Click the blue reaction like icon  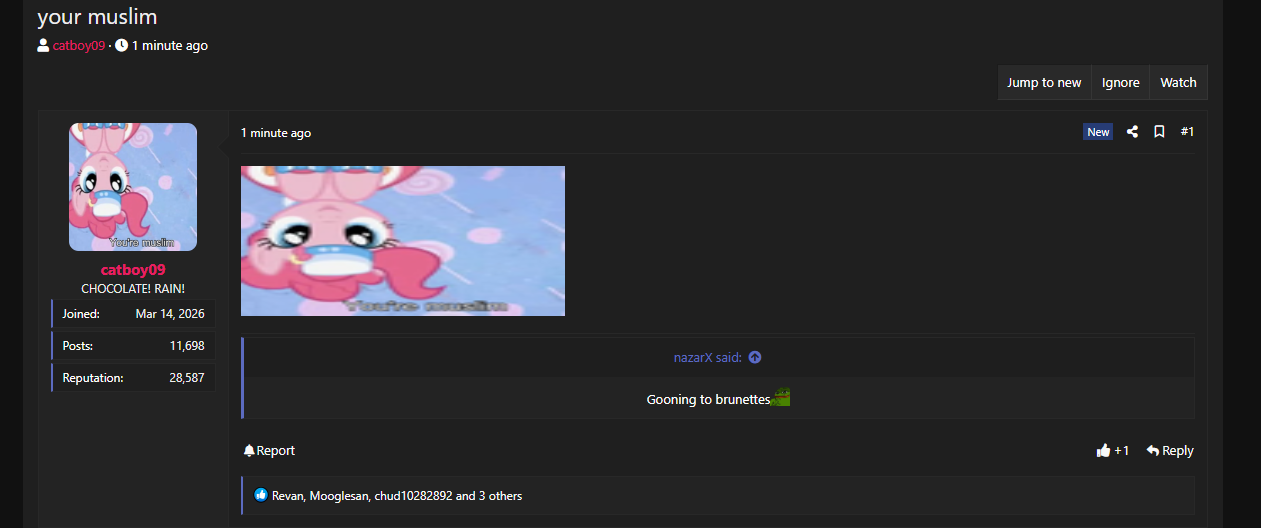[261, 495]
